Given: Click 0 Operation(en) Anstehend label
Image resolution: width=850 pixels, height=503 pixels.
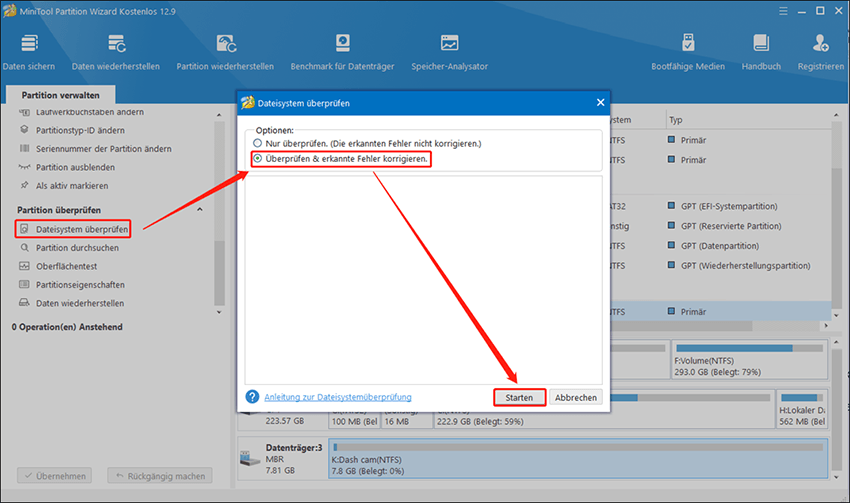Looking at the screenshot, I should [67, 327].
